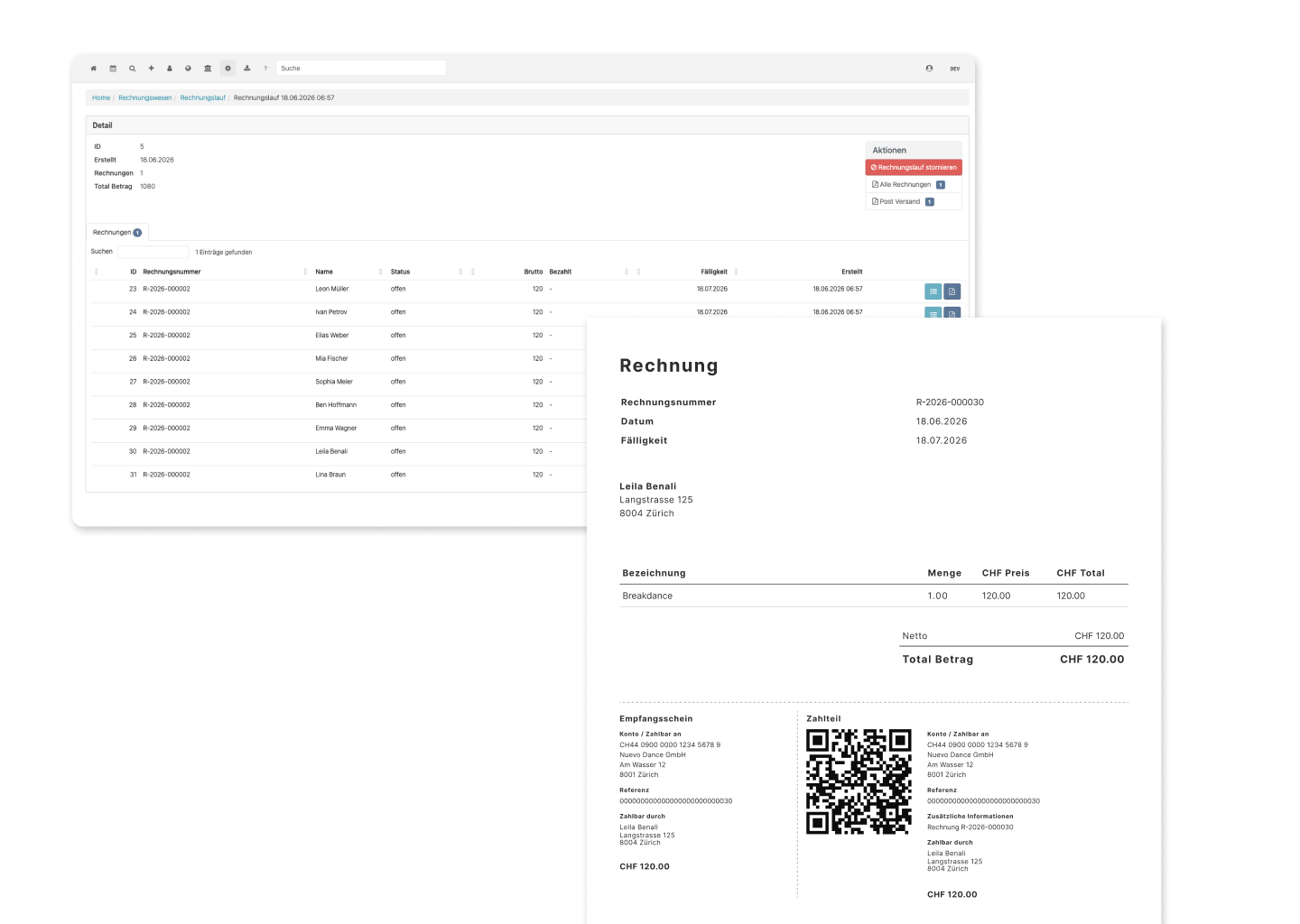1300x924 pixels.
Task: Follow the Home breadcrumb link
Action: coord(101,97)
